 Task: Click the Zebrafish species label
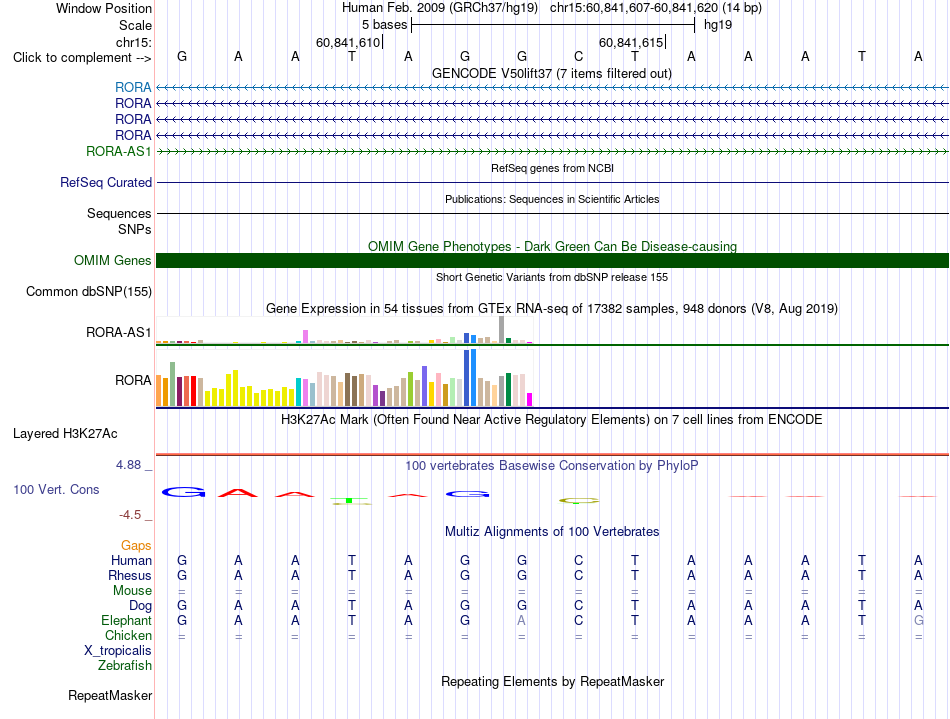[125, 665]
